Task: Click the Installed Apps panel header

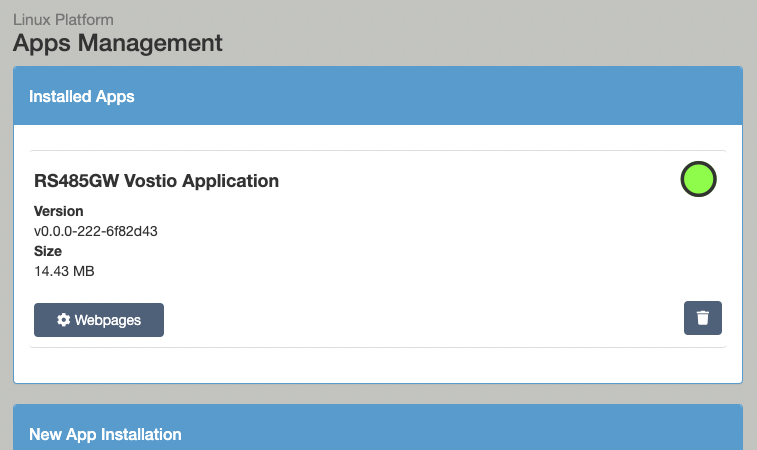Action: pyautogui.click(x=377, y=96)
